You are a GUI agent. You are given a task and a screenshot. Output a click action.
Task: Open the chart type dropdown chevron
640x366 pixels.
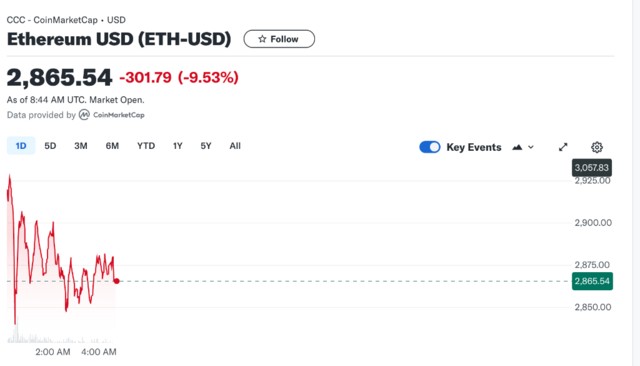[531, 147]
